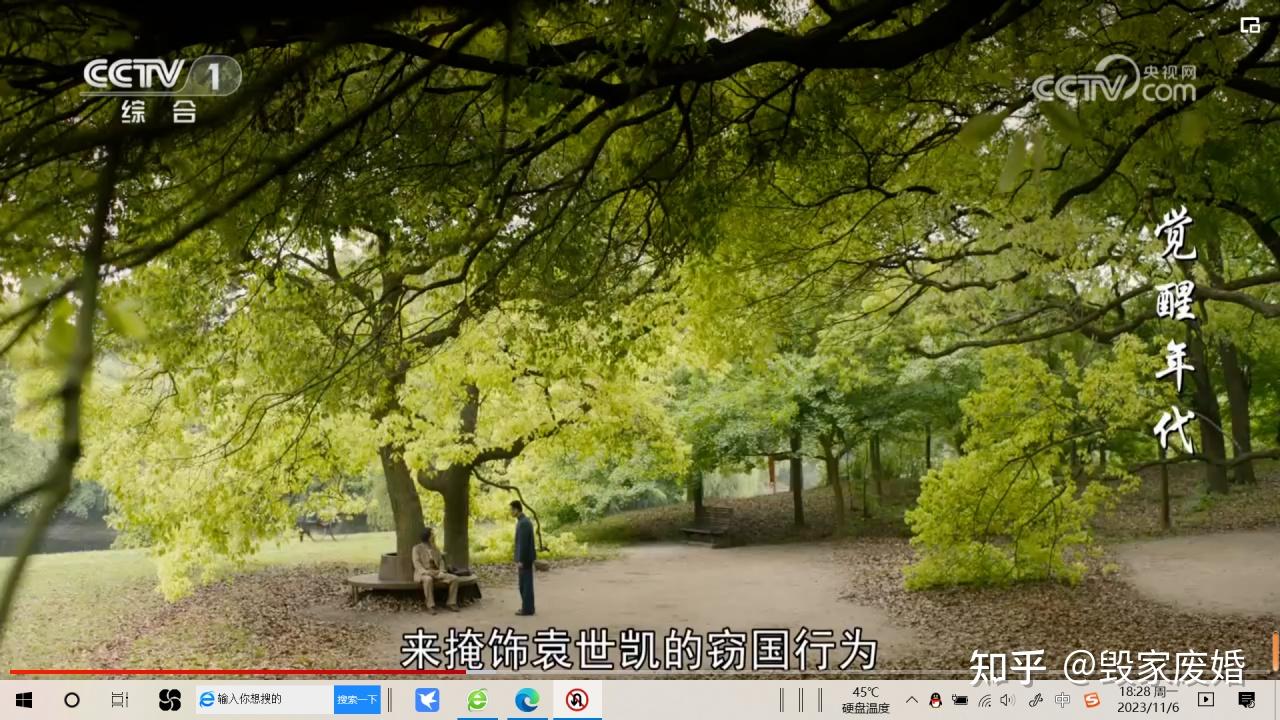Click the pen input tray icon

point(1035,700)
